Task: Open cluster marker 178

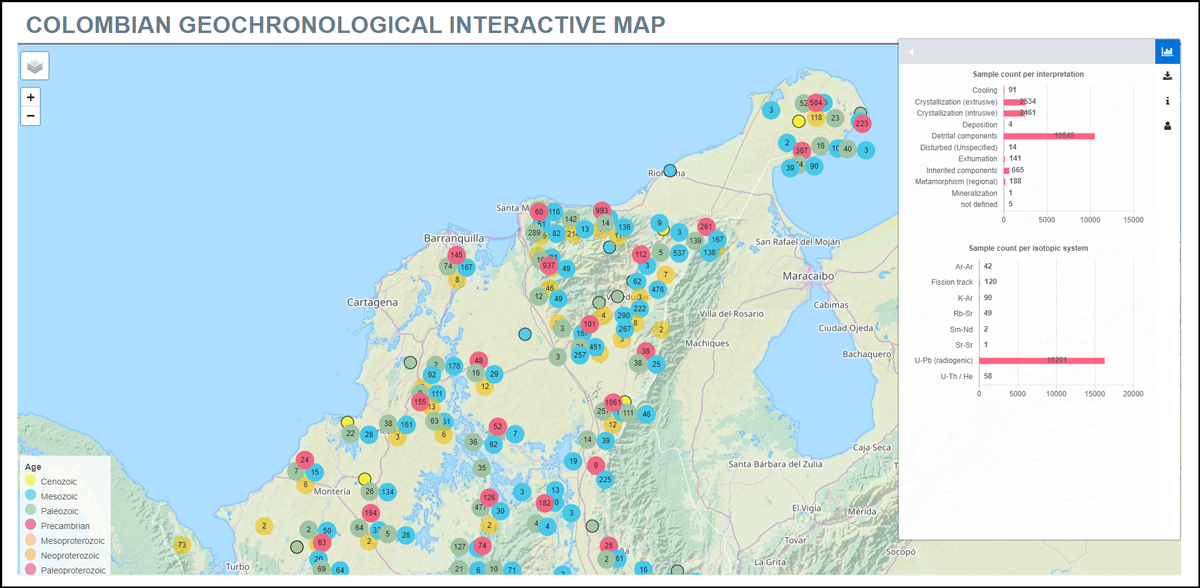Action: tap(454, 366)
